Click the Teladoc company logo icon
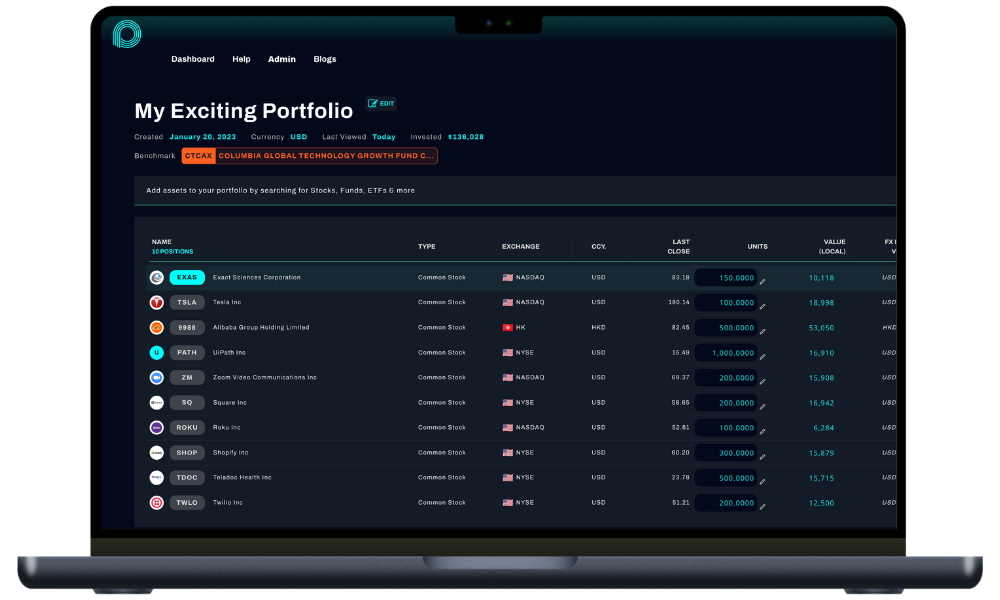1000x600 pixels. click(156, 478)
